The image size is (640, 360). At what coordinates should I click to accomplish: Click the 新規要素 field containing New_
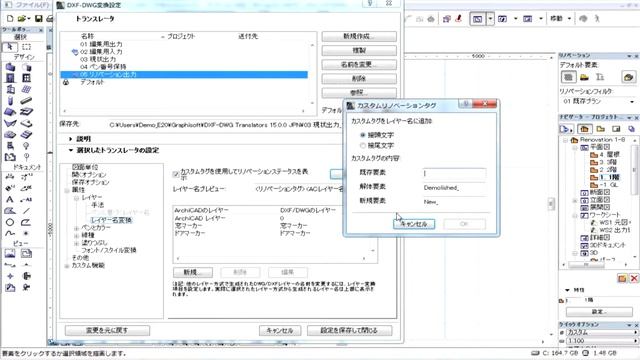(x=454, y=202)
